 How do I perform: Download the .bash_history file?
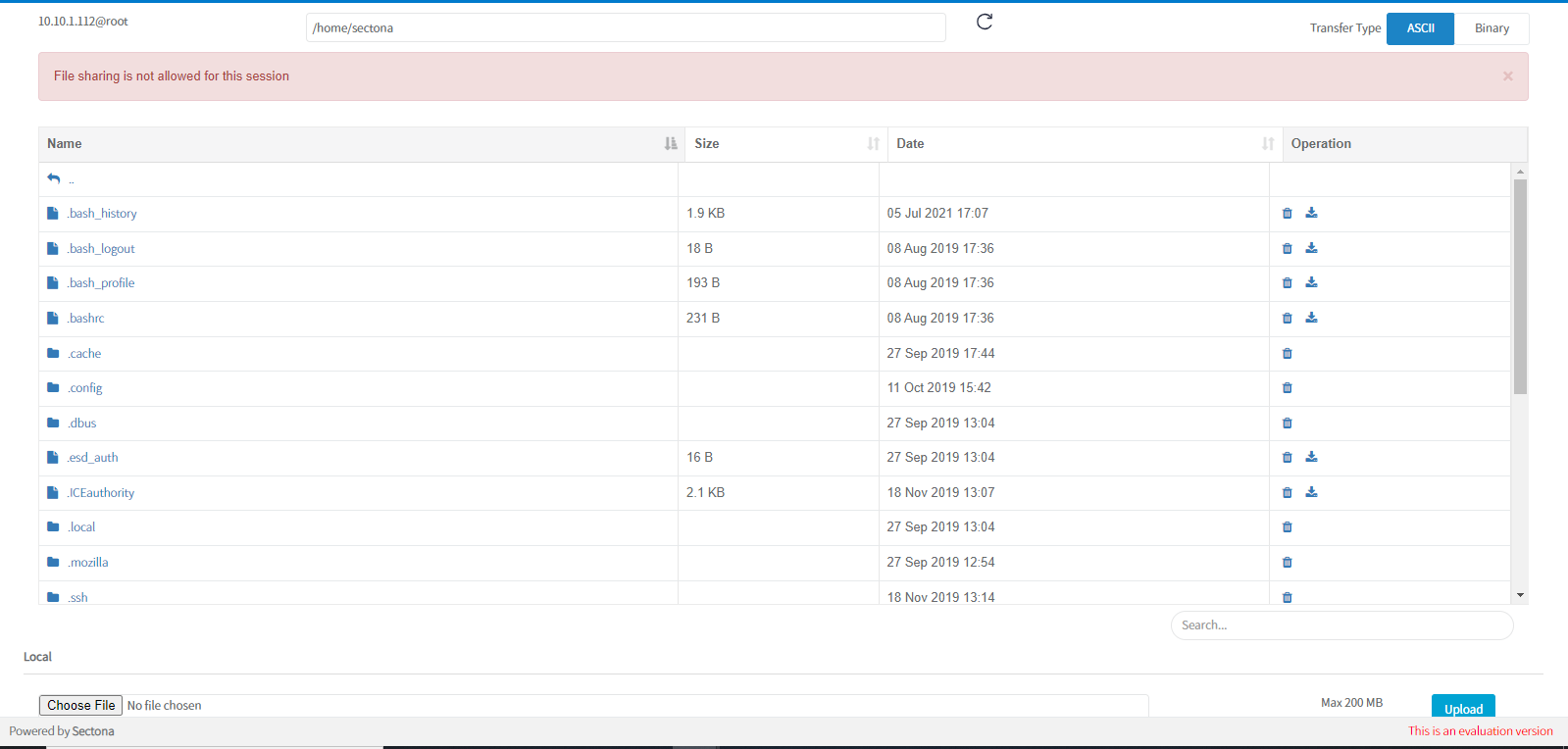click(x=1311, y=213)
